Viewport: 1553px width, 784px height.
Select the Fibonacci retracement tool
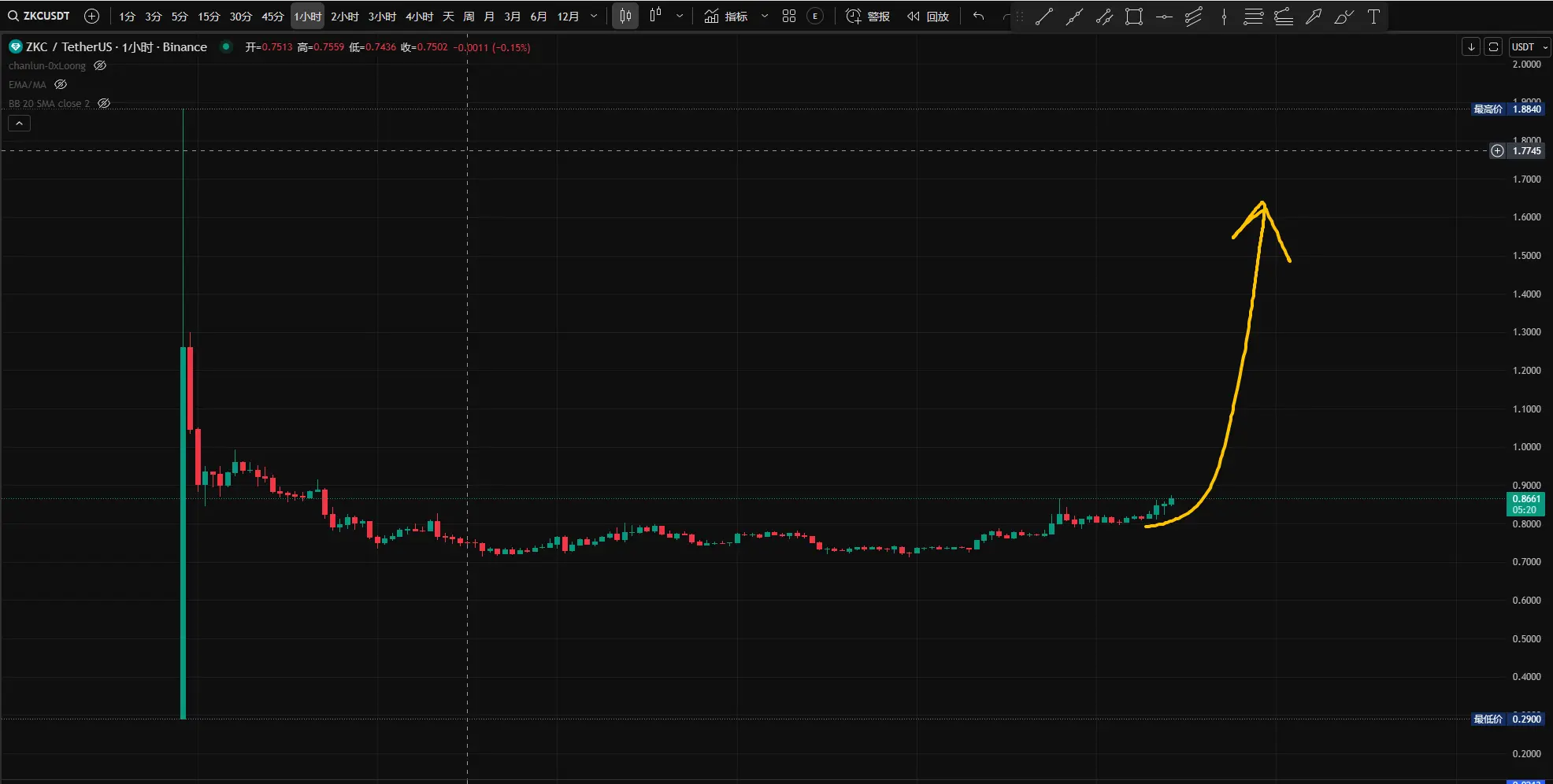pos(1284,17)
